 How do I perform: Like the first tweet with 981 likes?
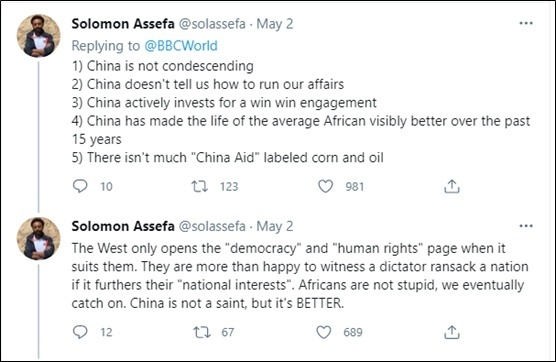point(325,186)
